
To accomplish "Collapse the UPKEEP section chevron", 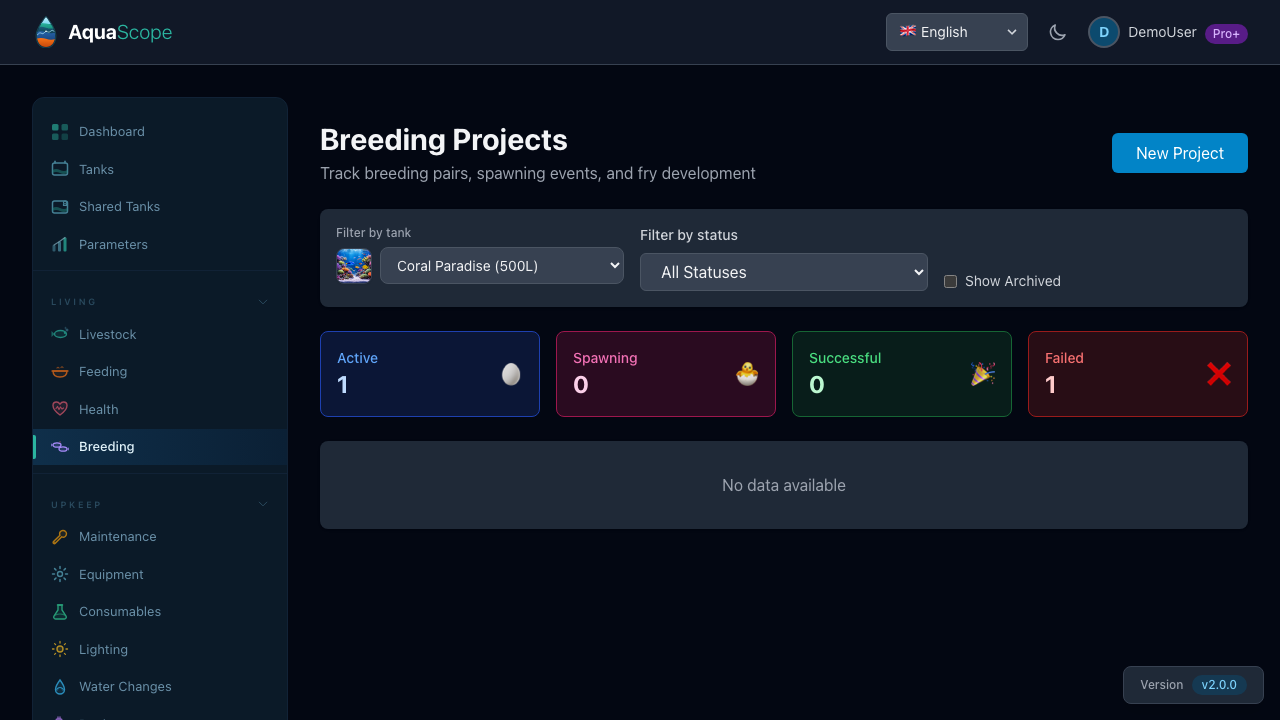I will point(262,504).
